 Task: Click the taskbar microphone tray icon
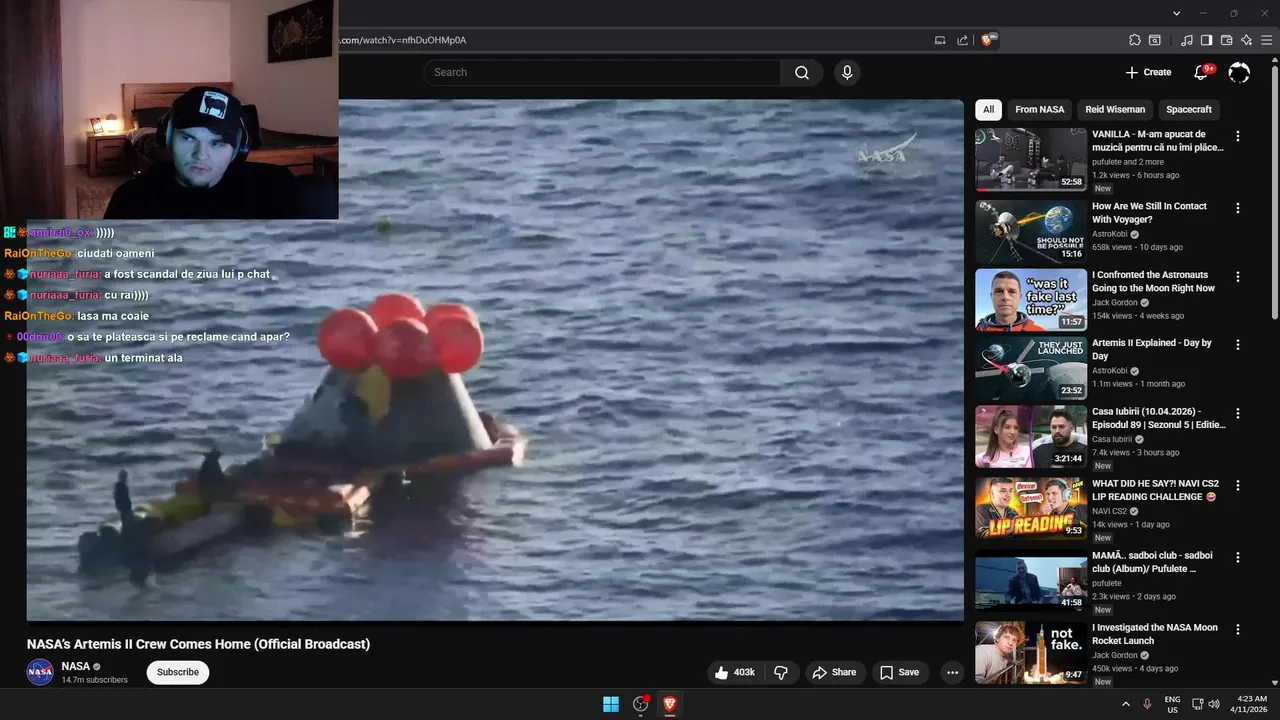pos(1147,704)
